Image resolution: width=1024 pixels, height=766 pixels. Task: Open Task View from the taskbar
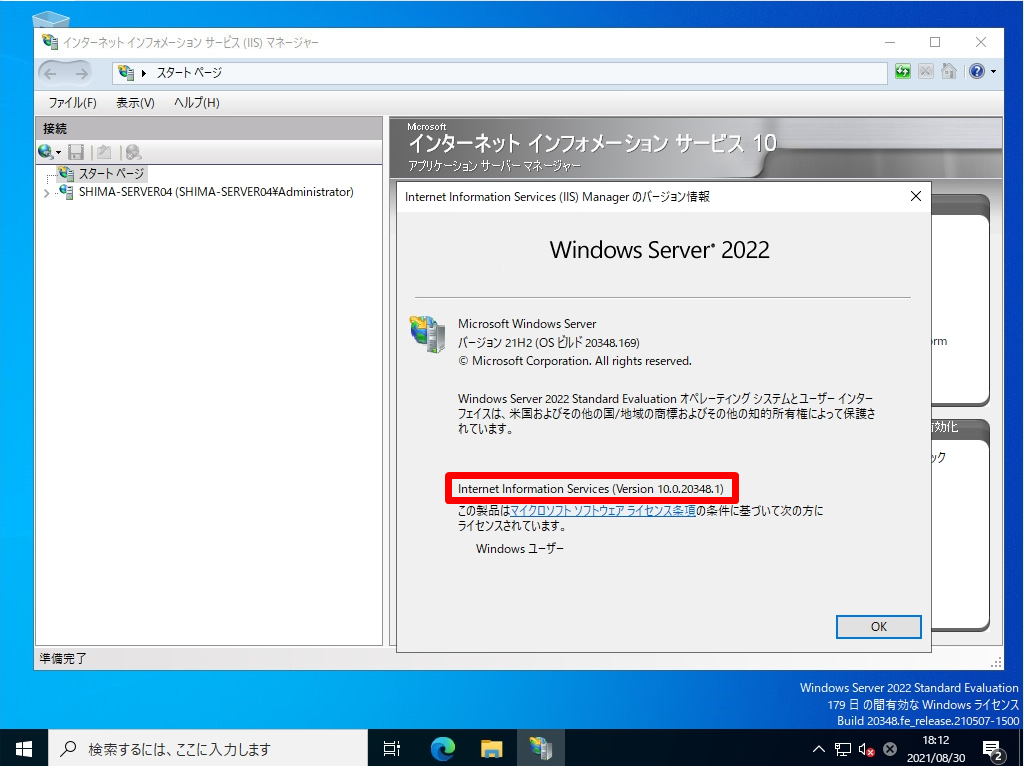[x=392, y=748]
